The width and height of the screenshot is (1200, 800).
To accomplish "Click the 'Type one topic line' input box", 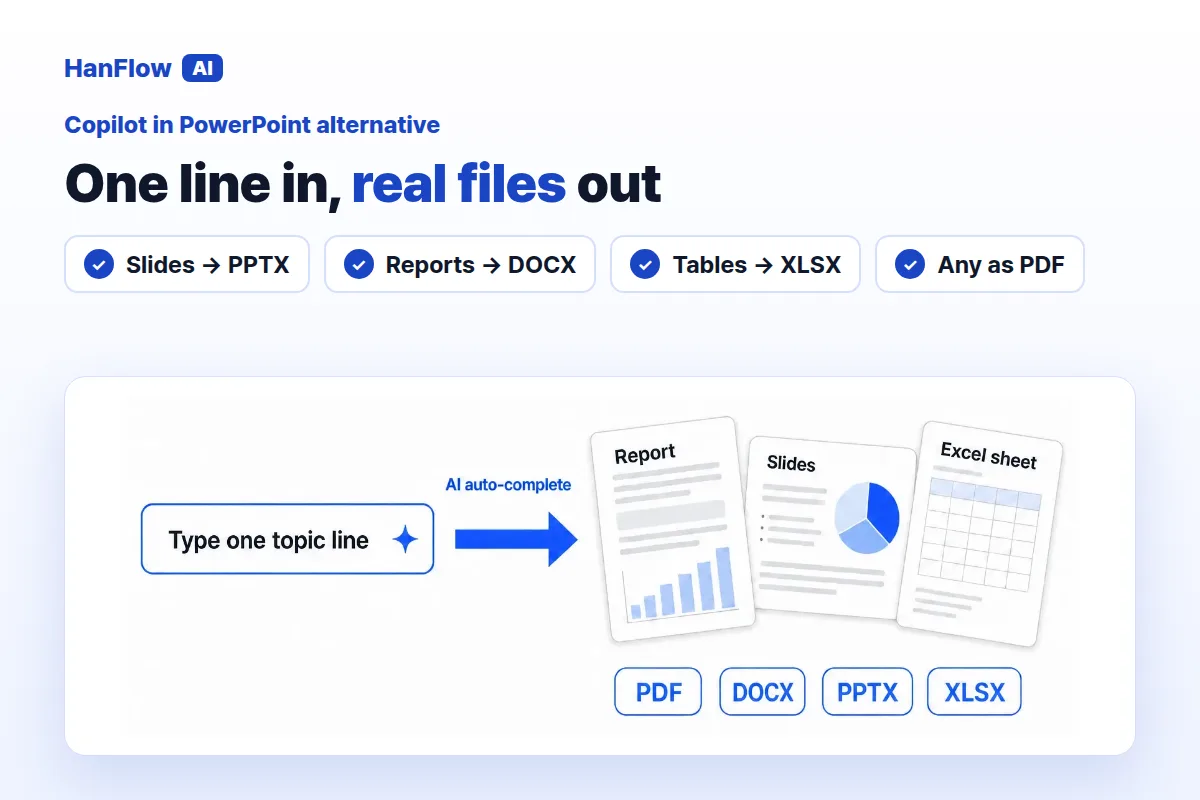I will pyautogui.click(x=288, y=539).
